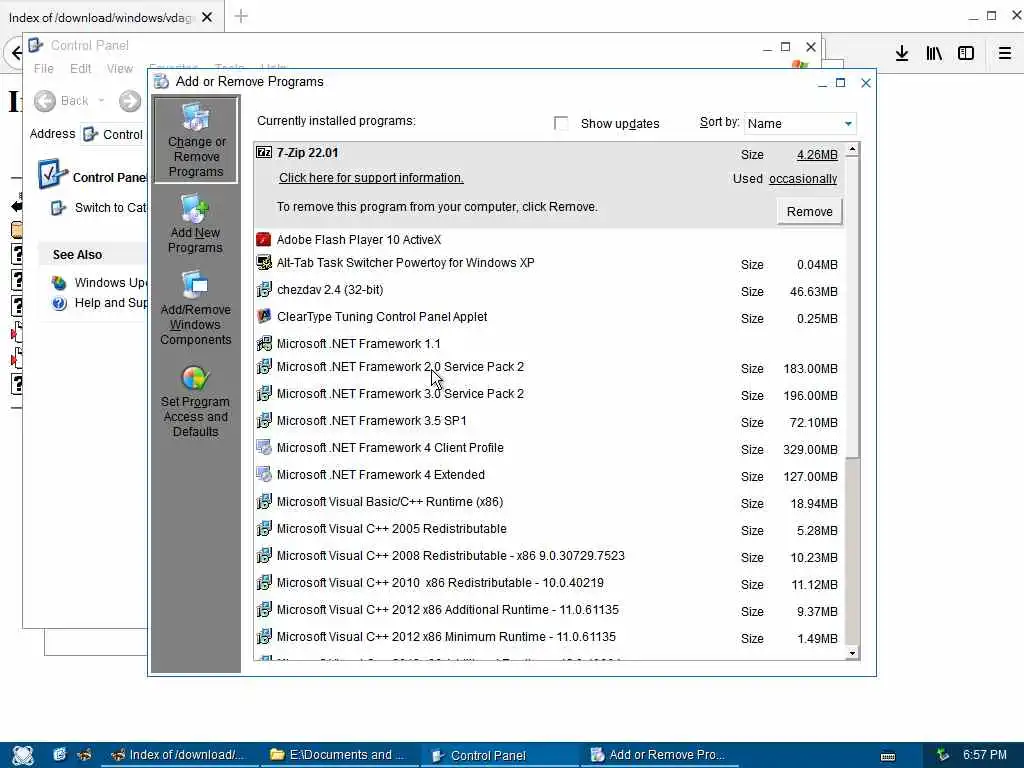Screen dimensions: 1024x768
Task: Click the .NET Framework 4 Extended icon
Action: pos(264,475)
